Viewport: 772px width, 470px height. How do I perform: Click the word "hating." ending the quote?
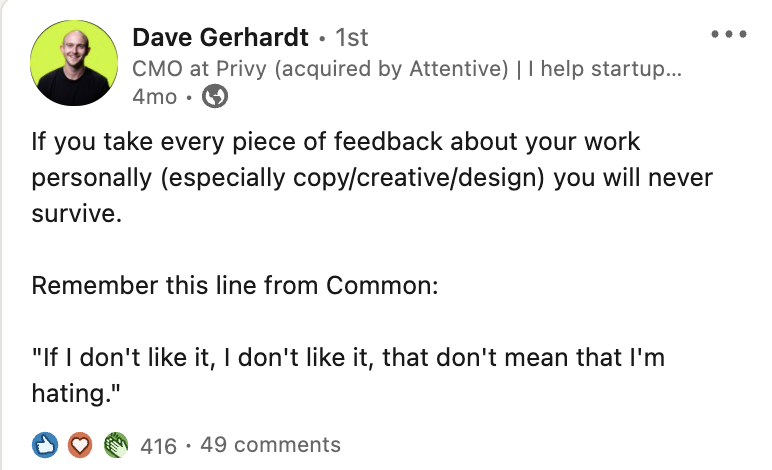(78, 394)
